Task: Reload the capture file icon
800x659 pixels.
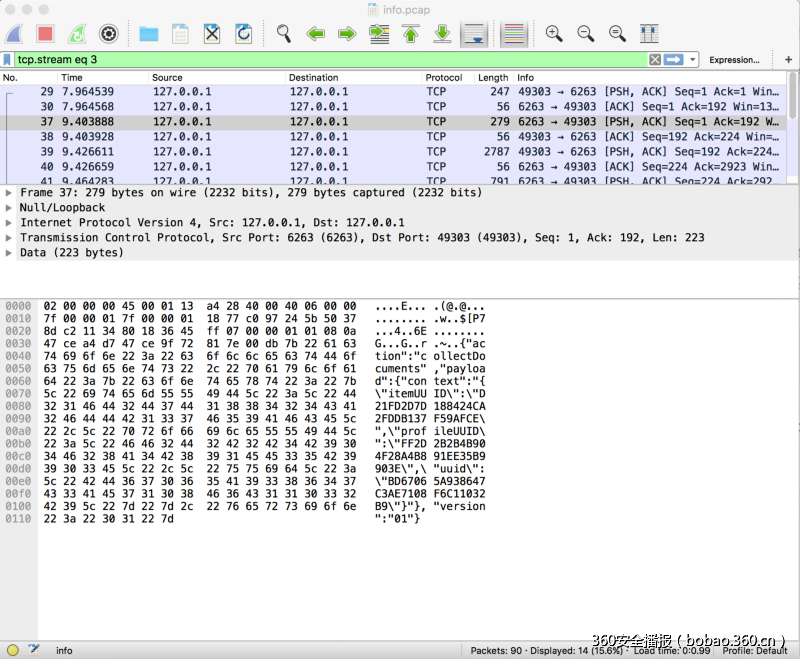Action: 243,34
